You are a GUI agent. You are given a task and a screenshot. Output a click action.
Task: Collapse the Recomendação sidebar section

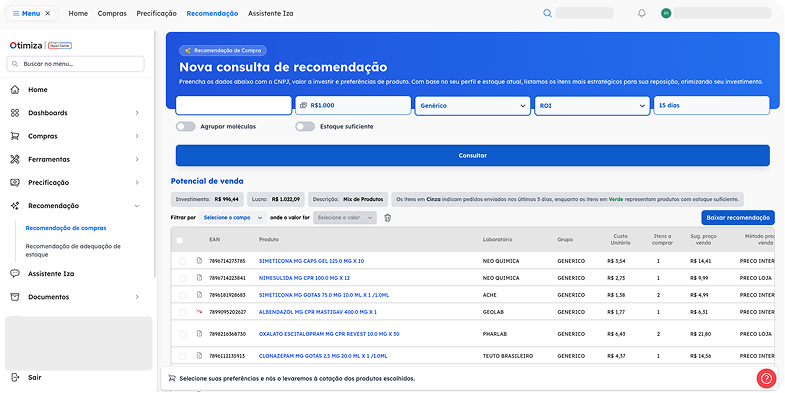tap(137, 206)
